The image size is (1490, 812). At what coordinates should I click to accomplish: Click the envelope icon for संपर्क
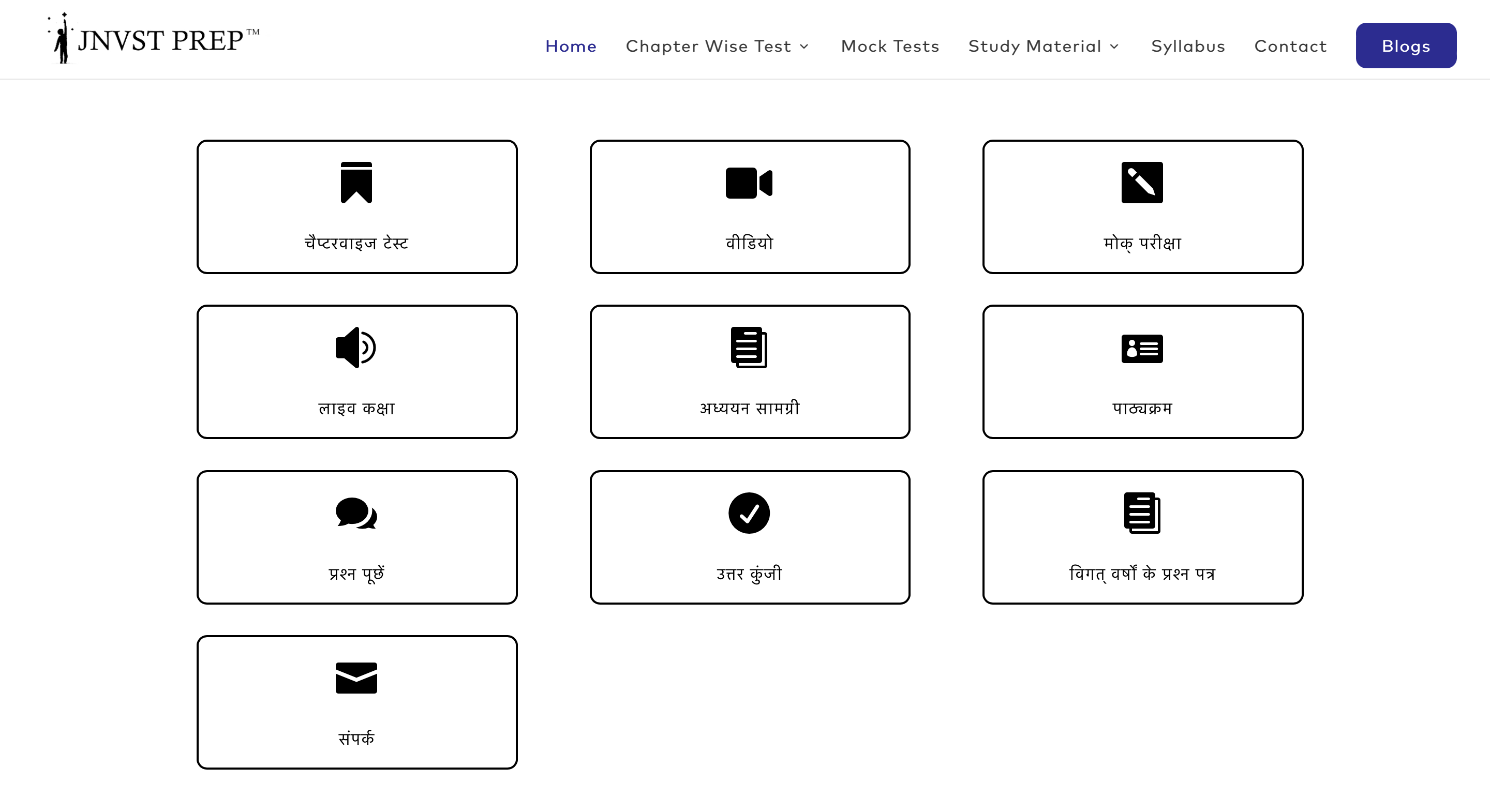(x=356, y=678)
